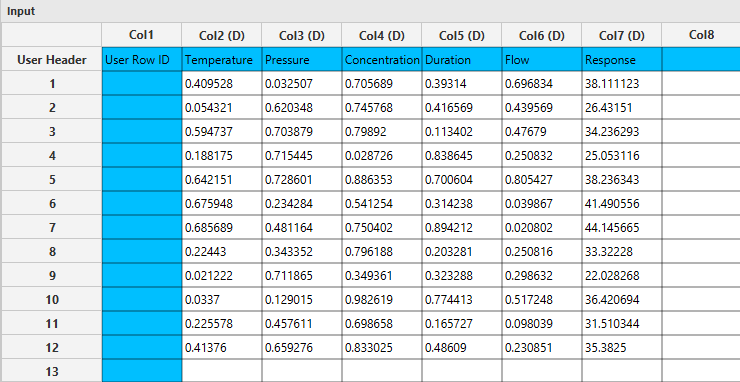Click the Temperature header cell

[222, 59]
